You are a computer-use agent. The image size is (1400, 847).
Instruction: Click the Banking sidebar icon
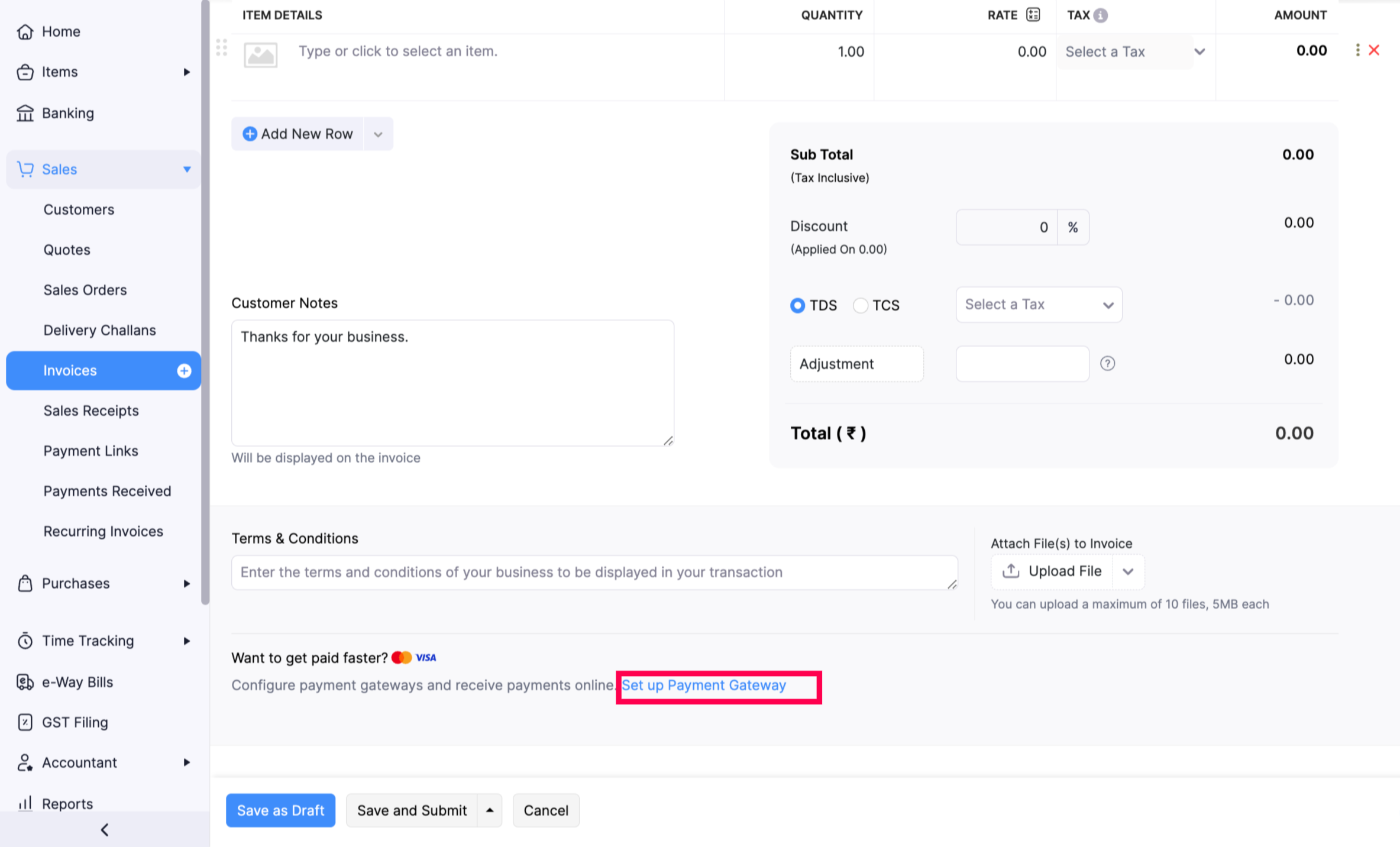pos(25,112)
